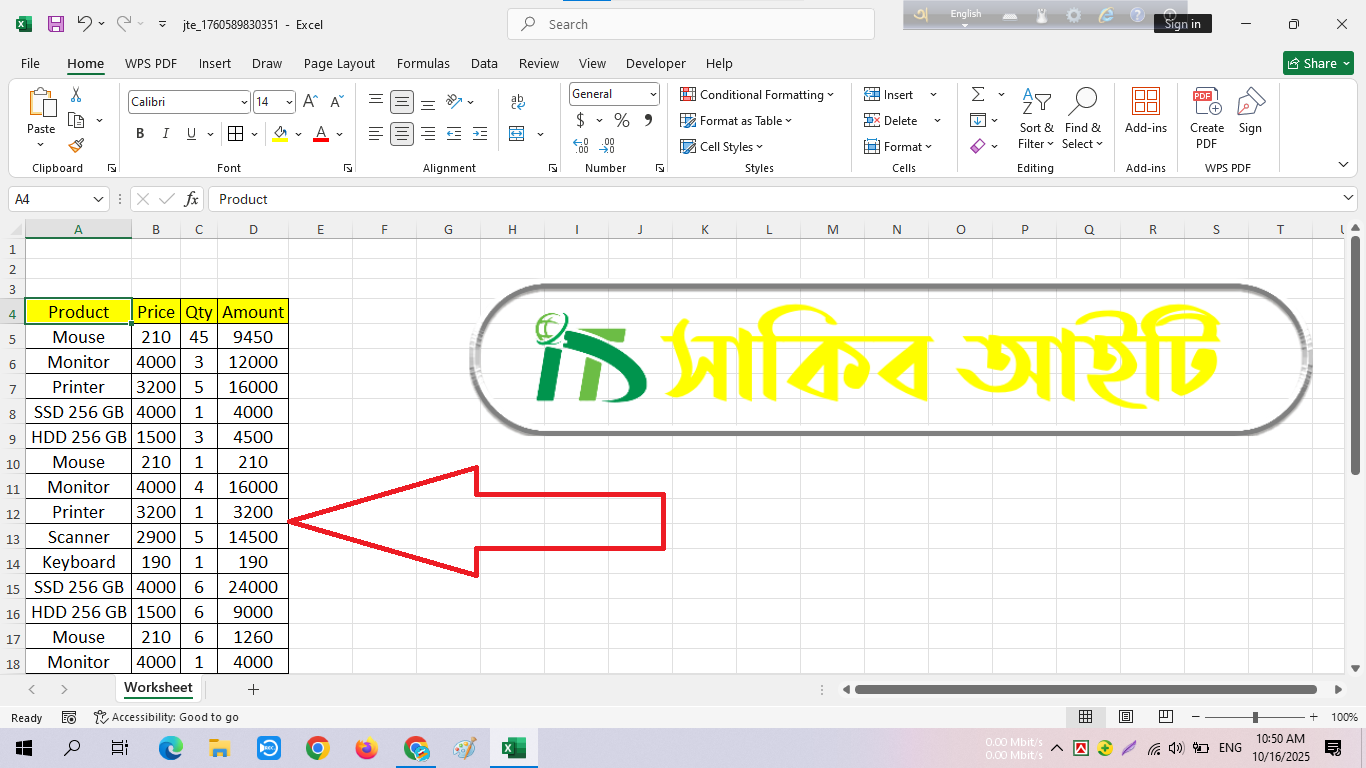Click the Sign in button
This screenshot has width=1366, height=768.
[1182, 24]
